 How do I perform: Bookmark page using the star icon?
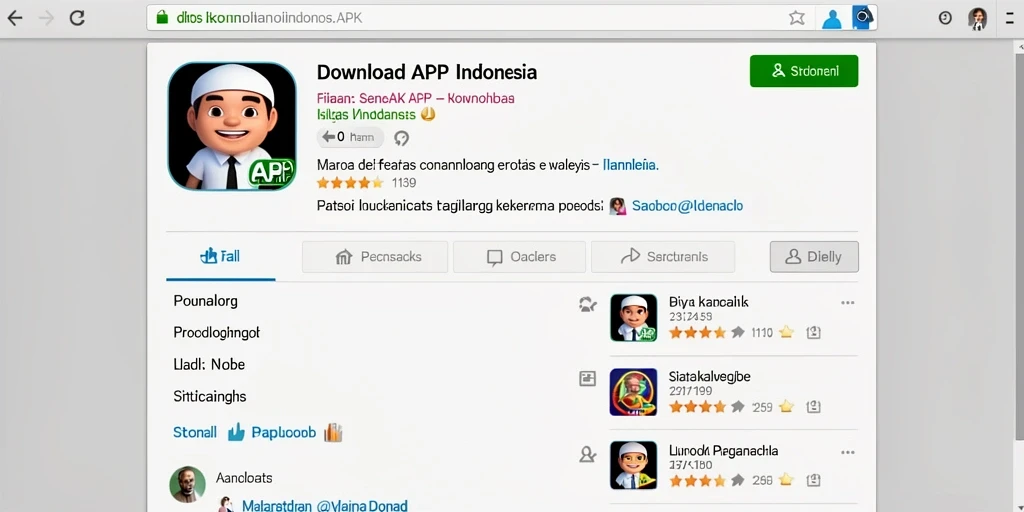797,18
